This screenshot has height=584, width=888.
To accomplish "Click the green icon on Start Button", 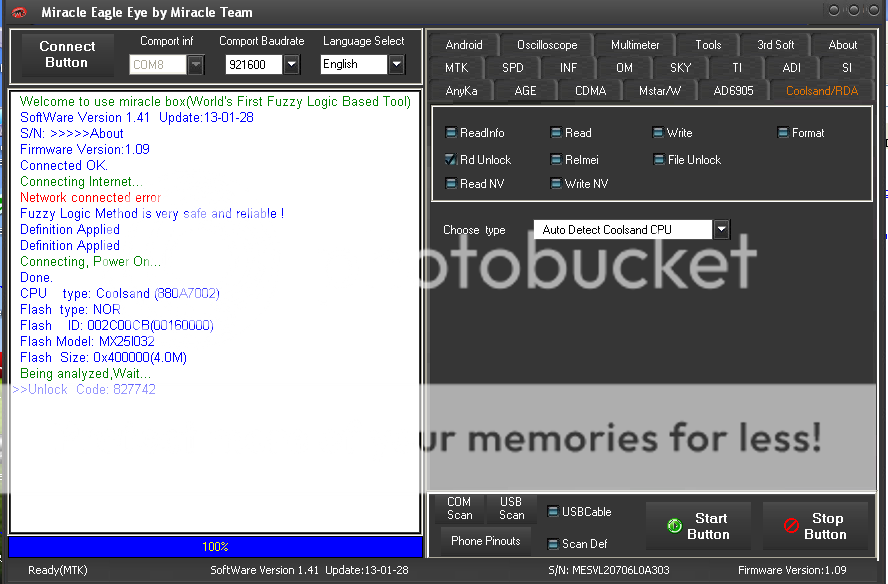I will click(x=674, y=526).
